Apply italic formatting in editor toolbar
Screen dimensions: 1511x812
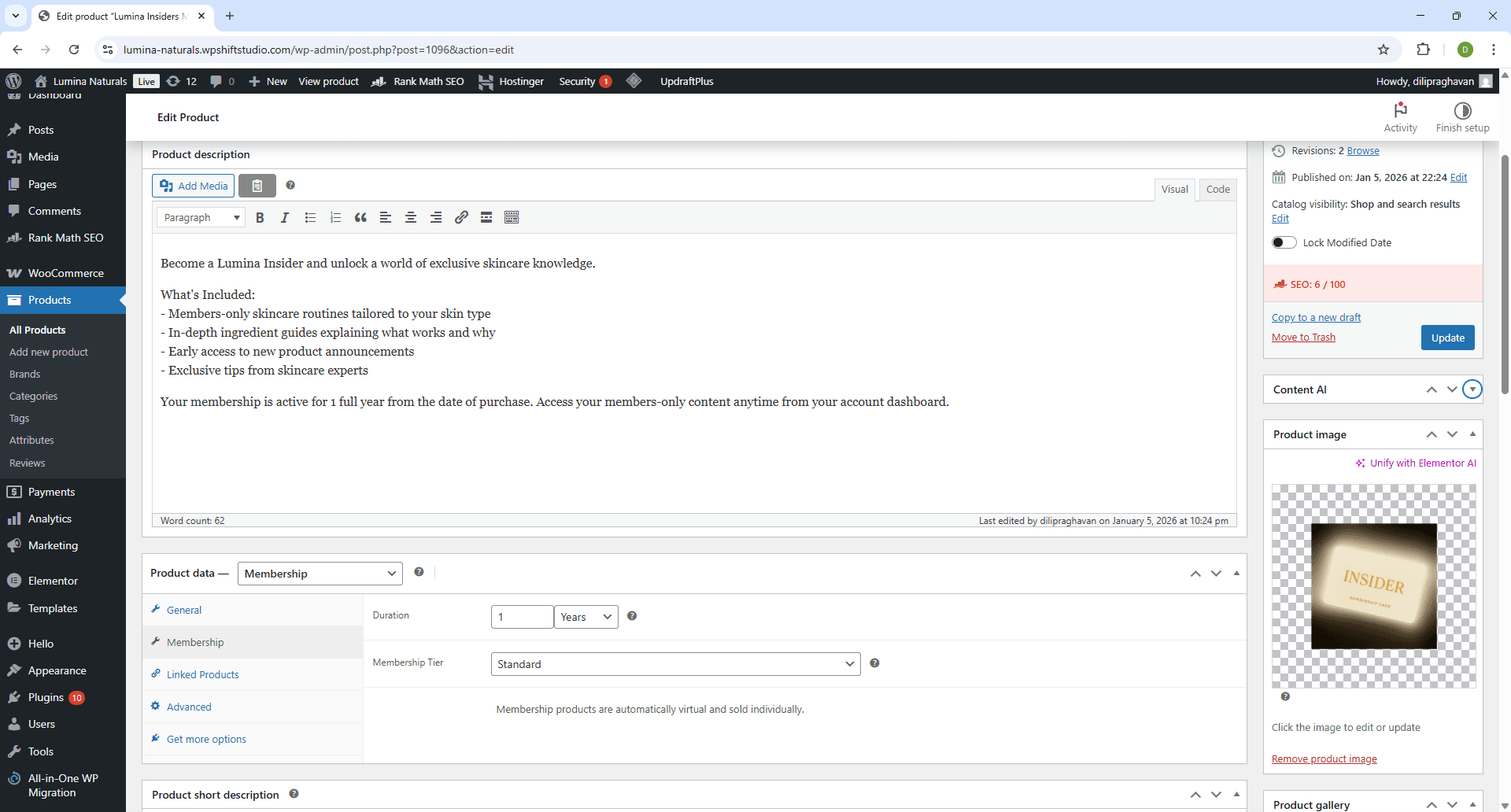click(x=285, y=218)
